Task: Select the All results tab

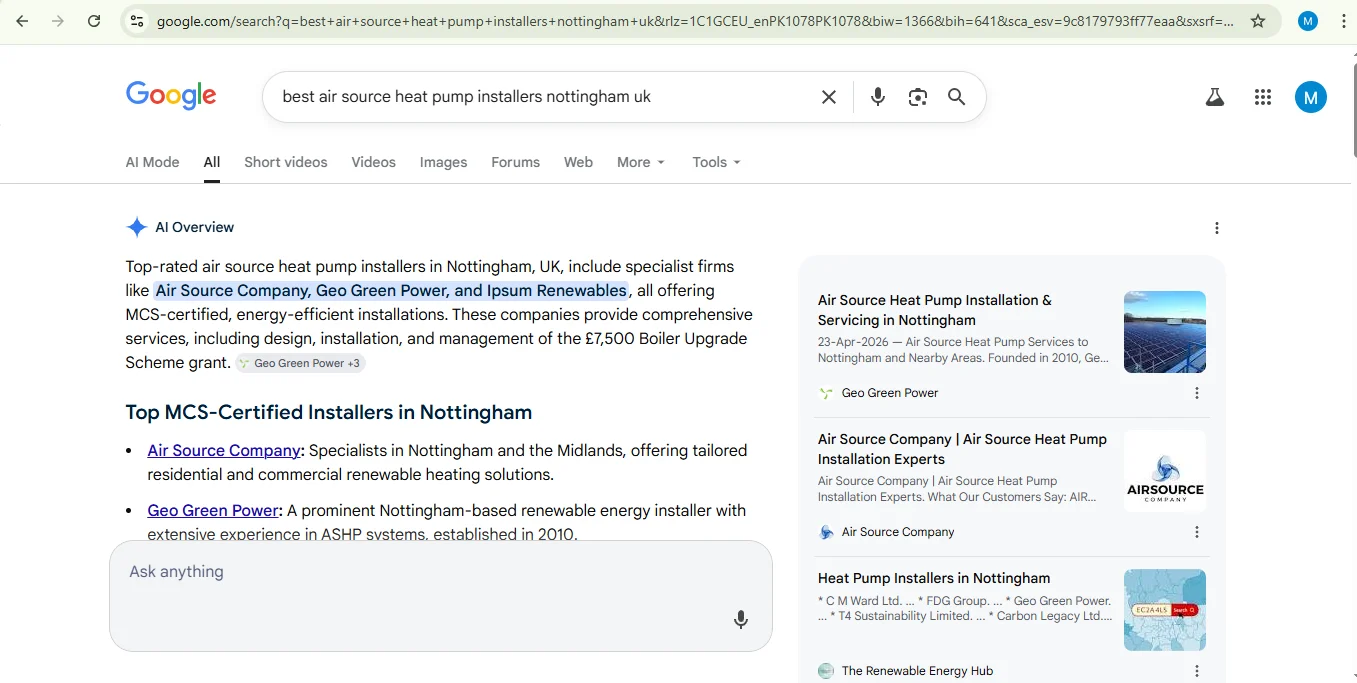Action: (212, 162)
